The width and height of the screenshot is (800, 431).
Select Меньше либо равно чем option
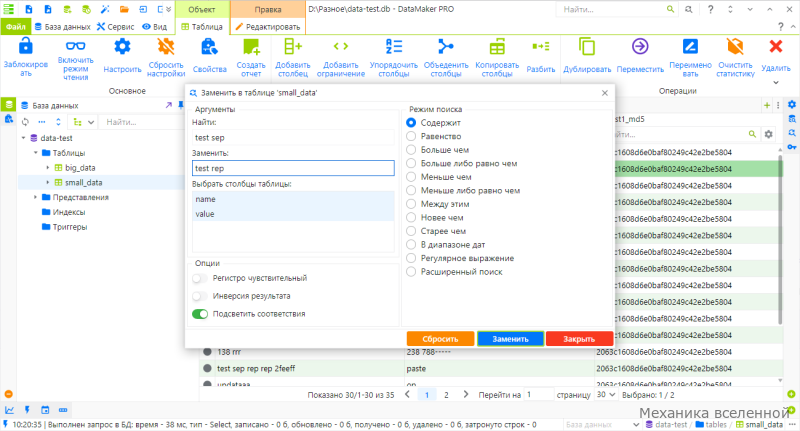pos(411,190)
